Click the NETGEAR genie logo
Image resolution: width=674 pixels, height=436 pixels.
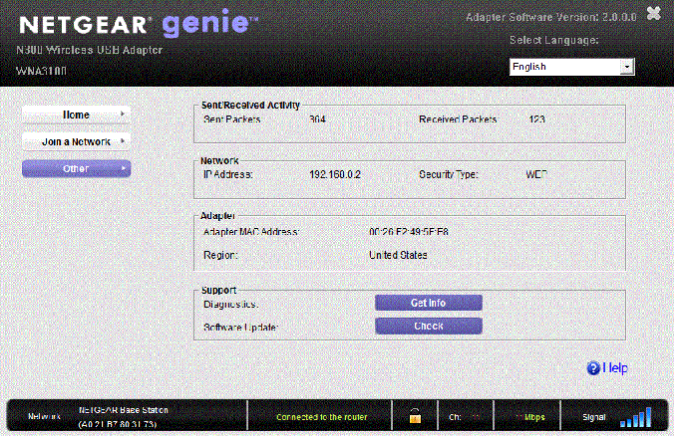click(138, 24)
